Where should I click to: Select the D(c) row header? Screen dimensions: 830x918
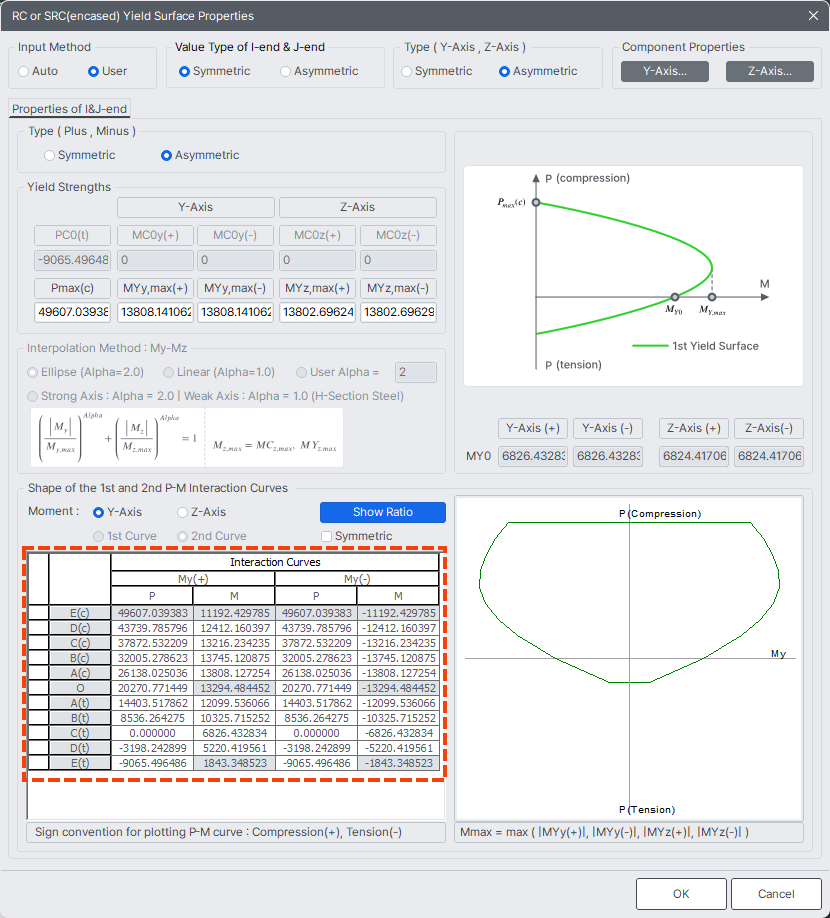click(x=80, y=628)
